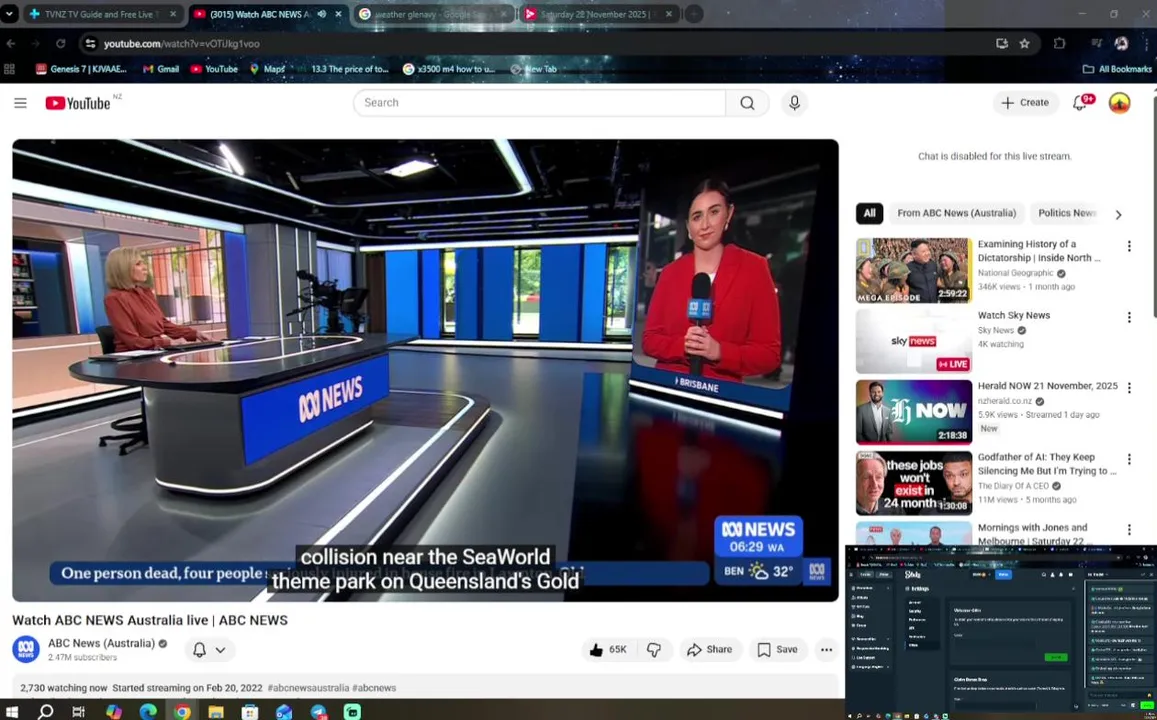Open Examining History of a Dictatorship thumbnail
The width and height of the screenshot is (1157, 720).
913,270
